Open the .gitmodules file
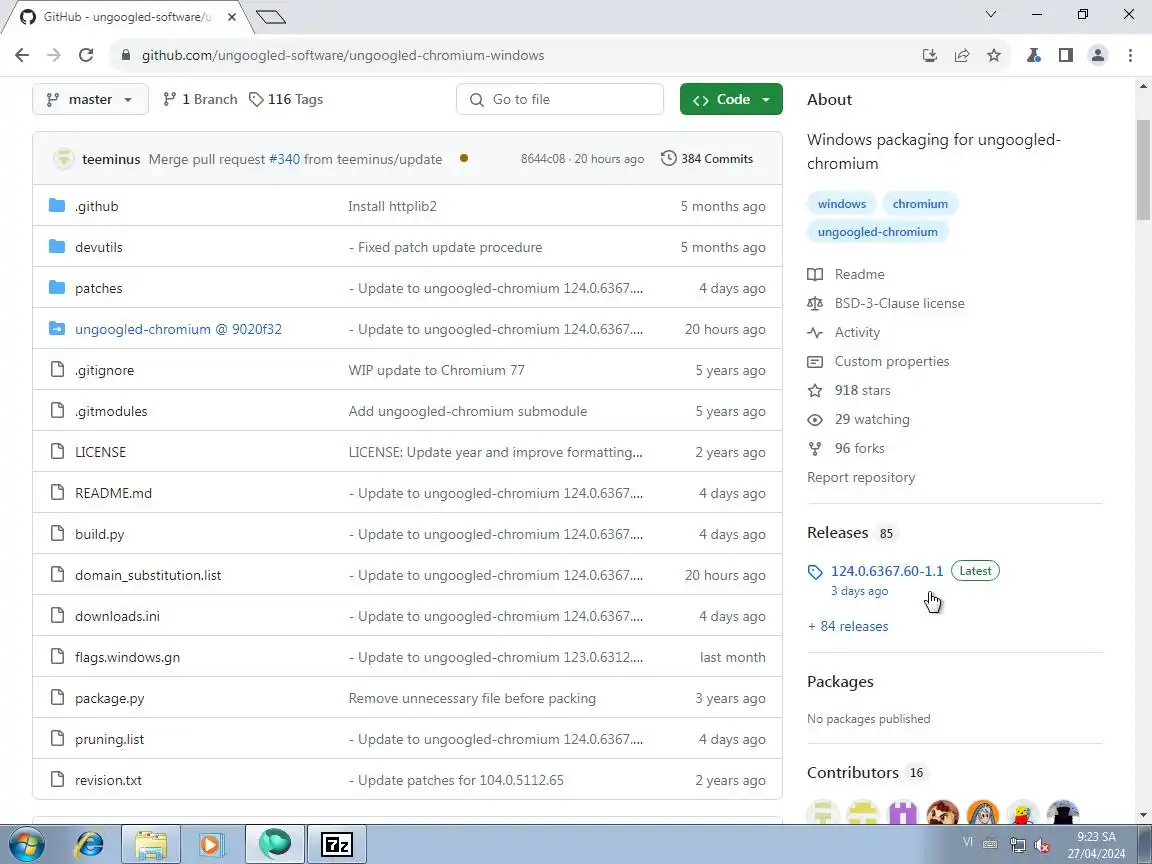The image size is (1152, 864). point(111,411)
